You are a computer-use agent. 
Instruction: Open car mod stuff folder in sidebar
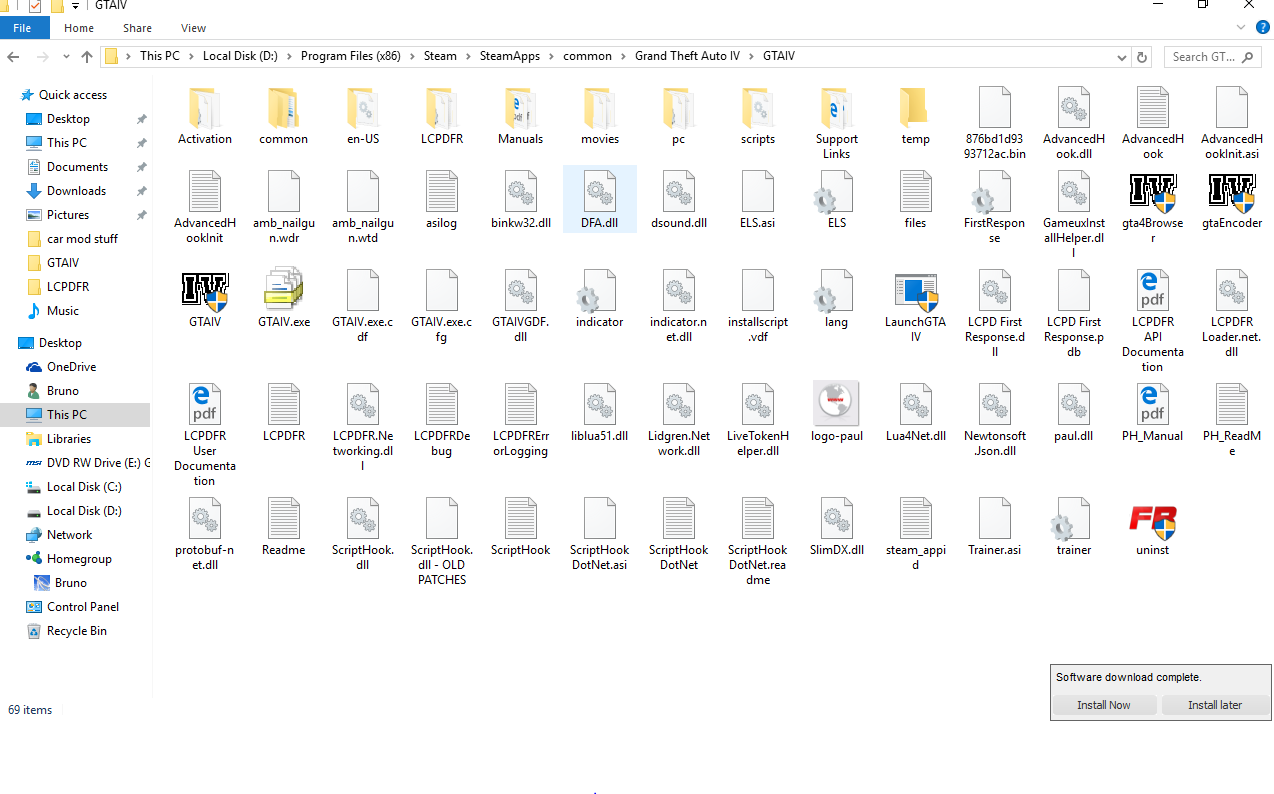click(x=82, y=239)
